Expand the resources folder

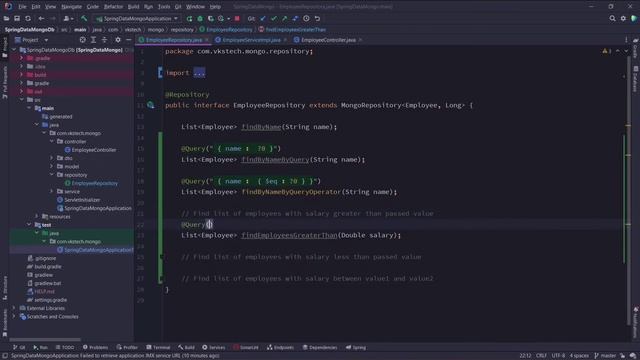coord(36,216)
